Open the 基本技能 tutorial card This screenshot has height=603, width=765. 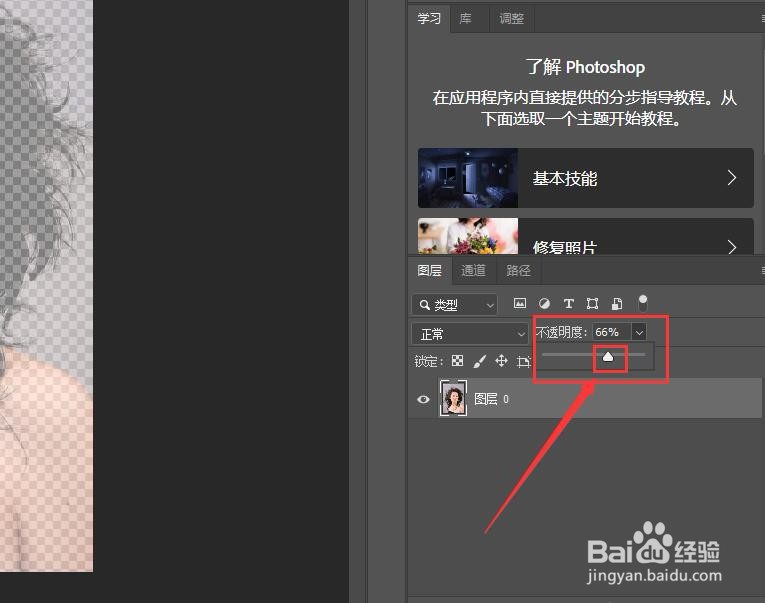[585, 178]
